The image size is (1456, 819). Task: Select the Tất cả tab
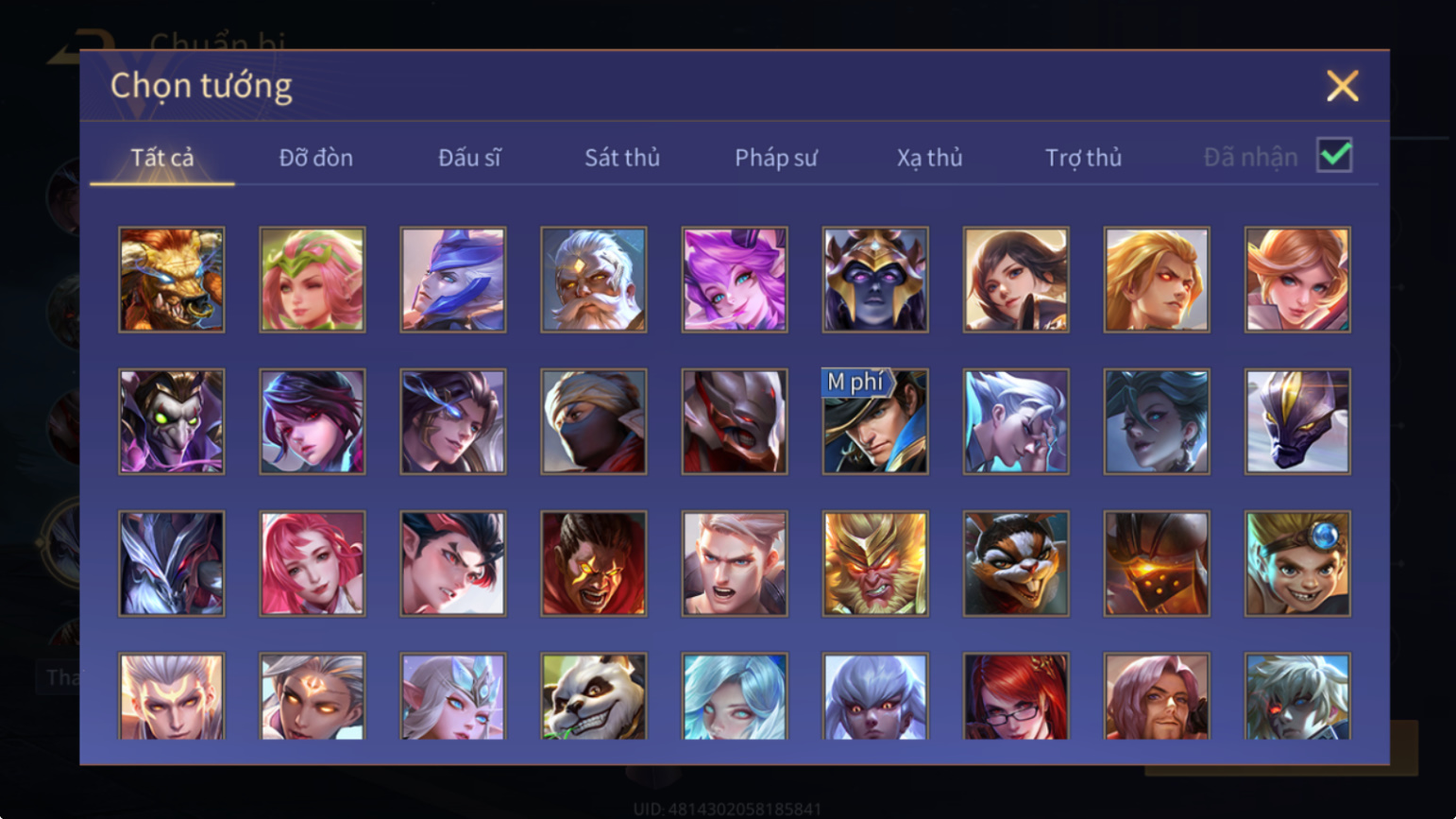tap(162, 158)
